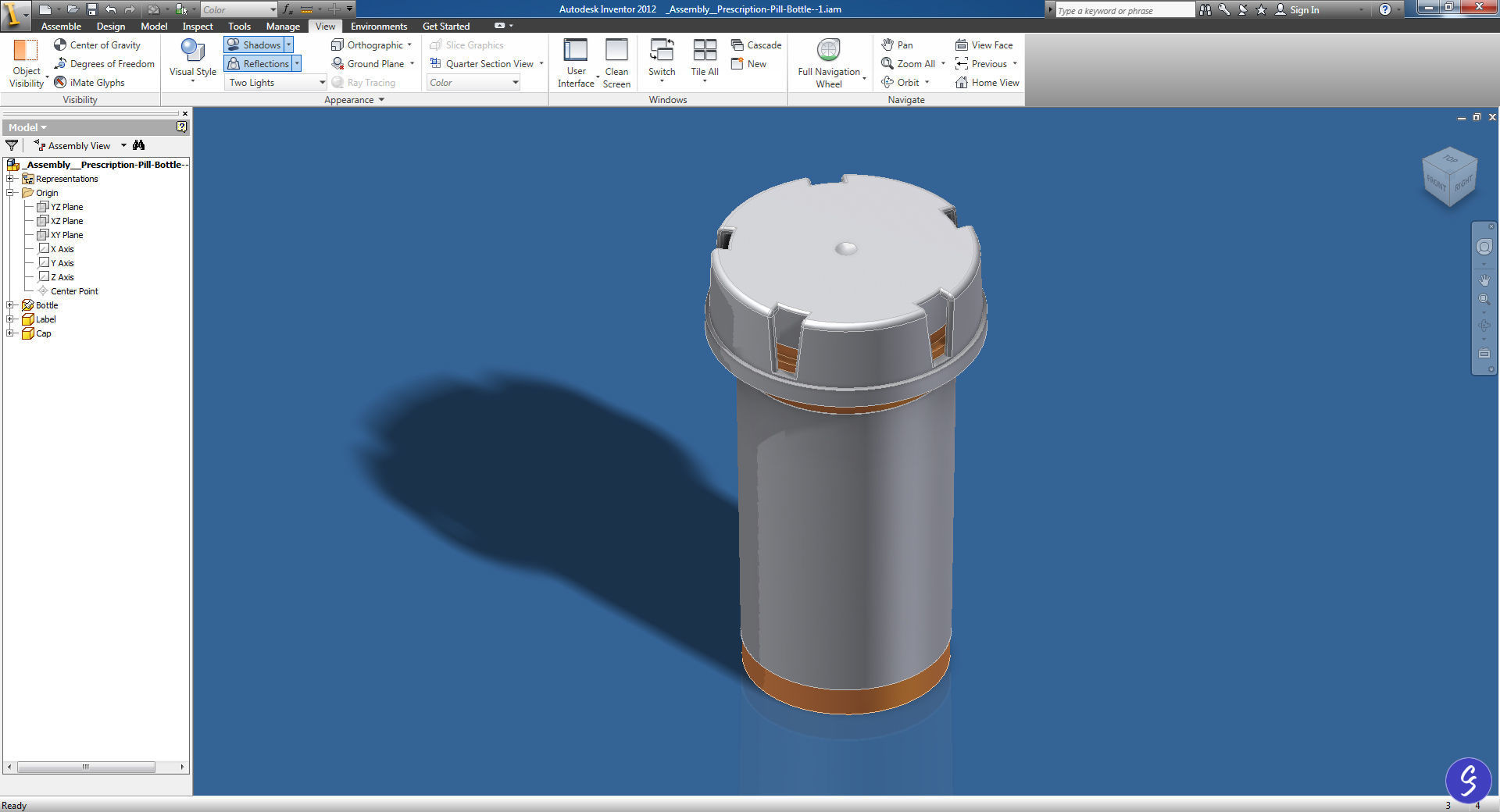Toggle Reflections on or off
The height and width of the screenshot is (812, 1500).
pyautogui.click(x=258, y=64)
